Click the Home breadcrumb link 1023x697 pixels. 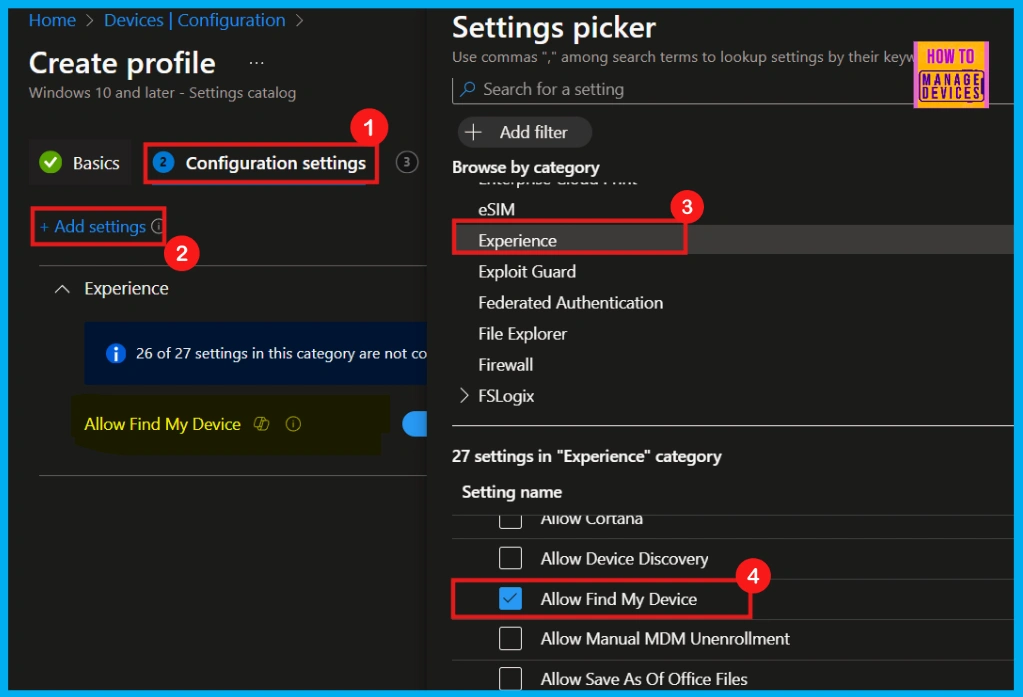tap(52, 20)
